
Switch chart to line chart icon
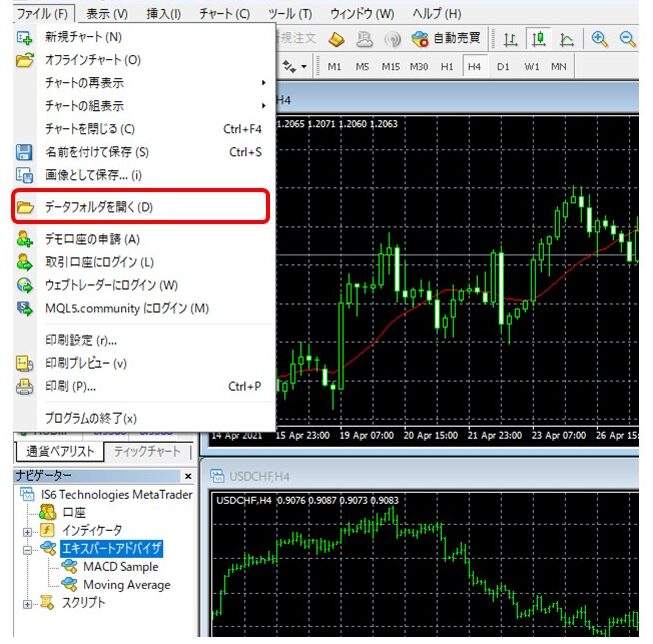click(x=567, y=39)
